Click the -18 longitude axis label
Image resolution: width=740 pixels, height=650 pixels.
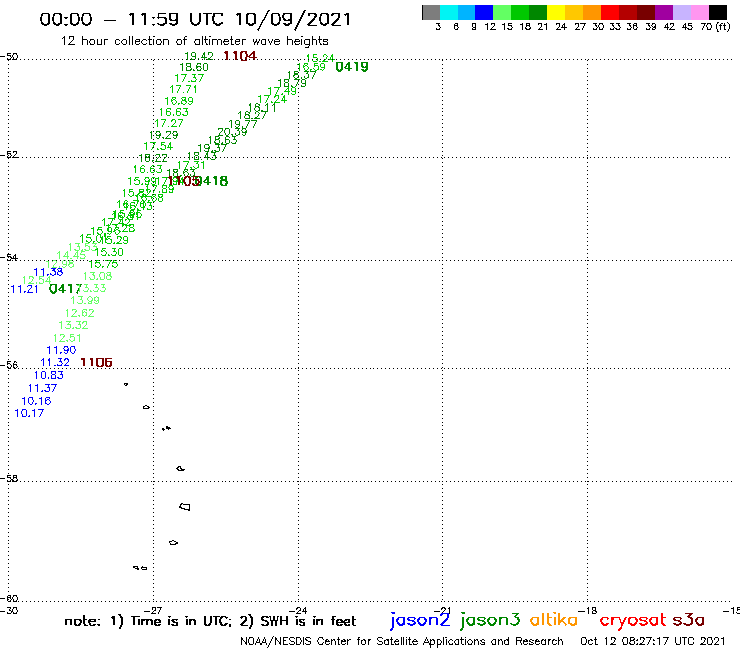click(x=588, y=610)
